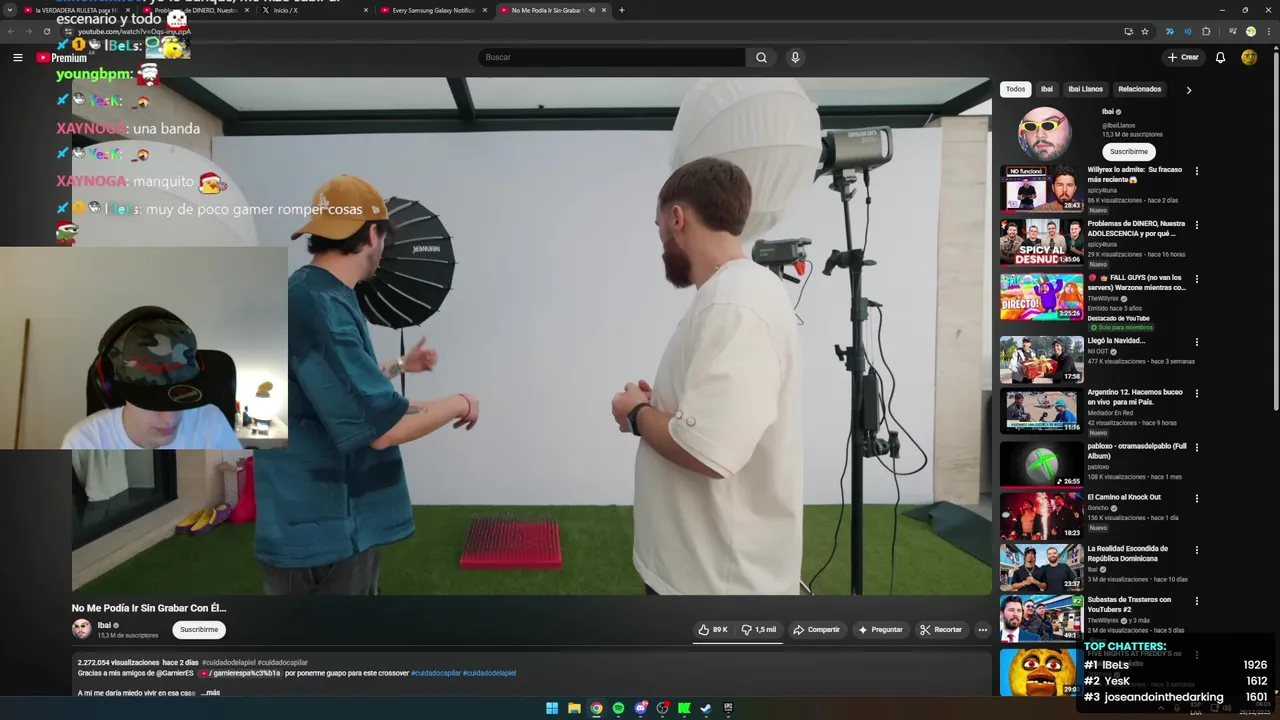
Task: Click the YouTube Premium logo
Action: click(62, 57)
